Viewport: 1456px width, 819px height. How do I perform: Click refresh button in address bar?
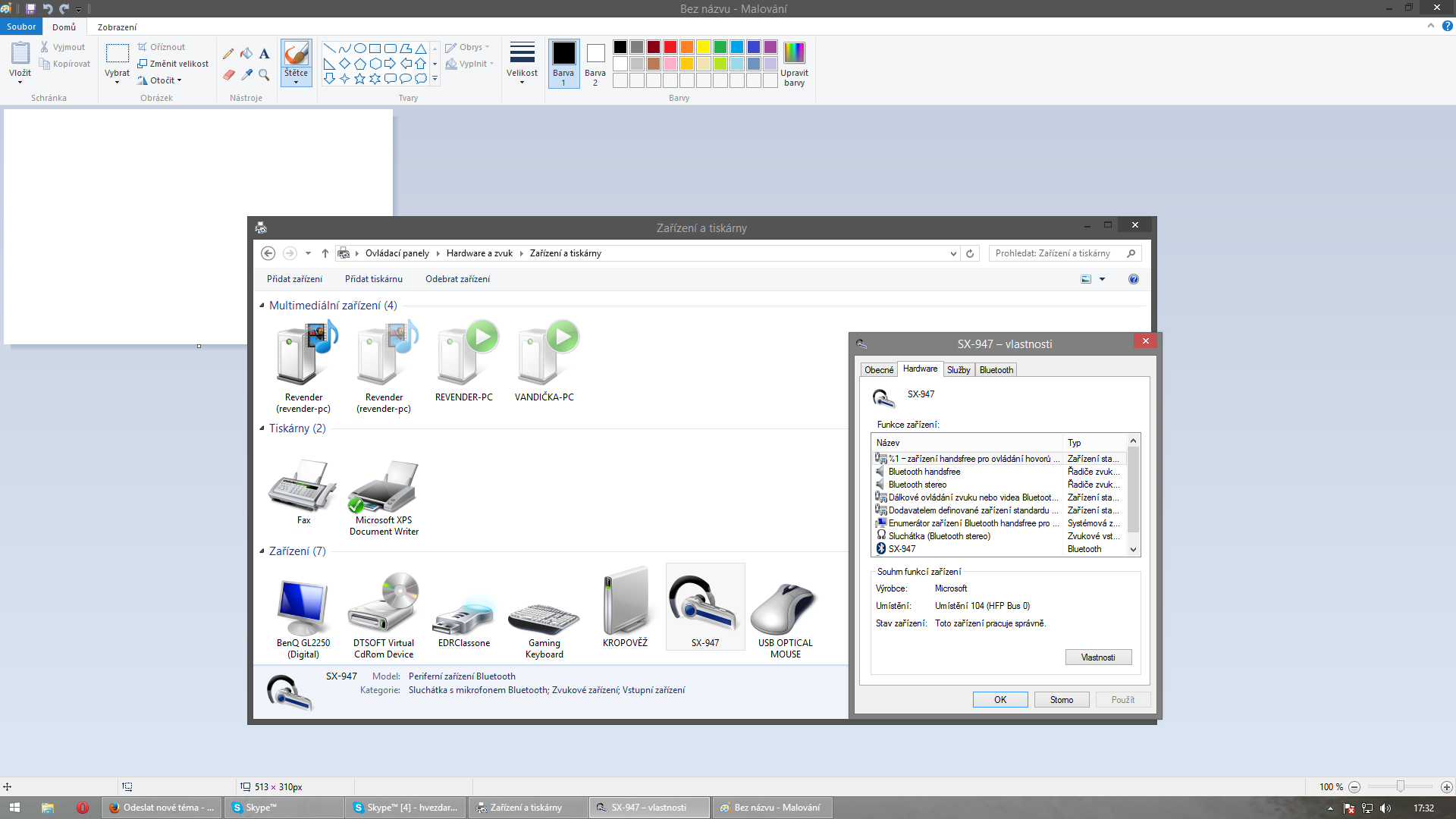point(970,253)
